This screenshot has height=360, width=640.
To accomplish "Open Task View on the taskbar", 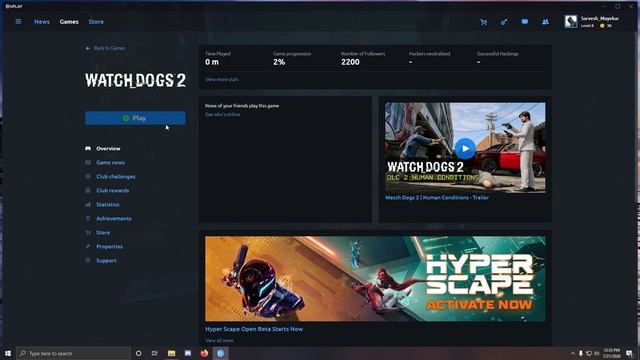I will (x=155, y=353).
